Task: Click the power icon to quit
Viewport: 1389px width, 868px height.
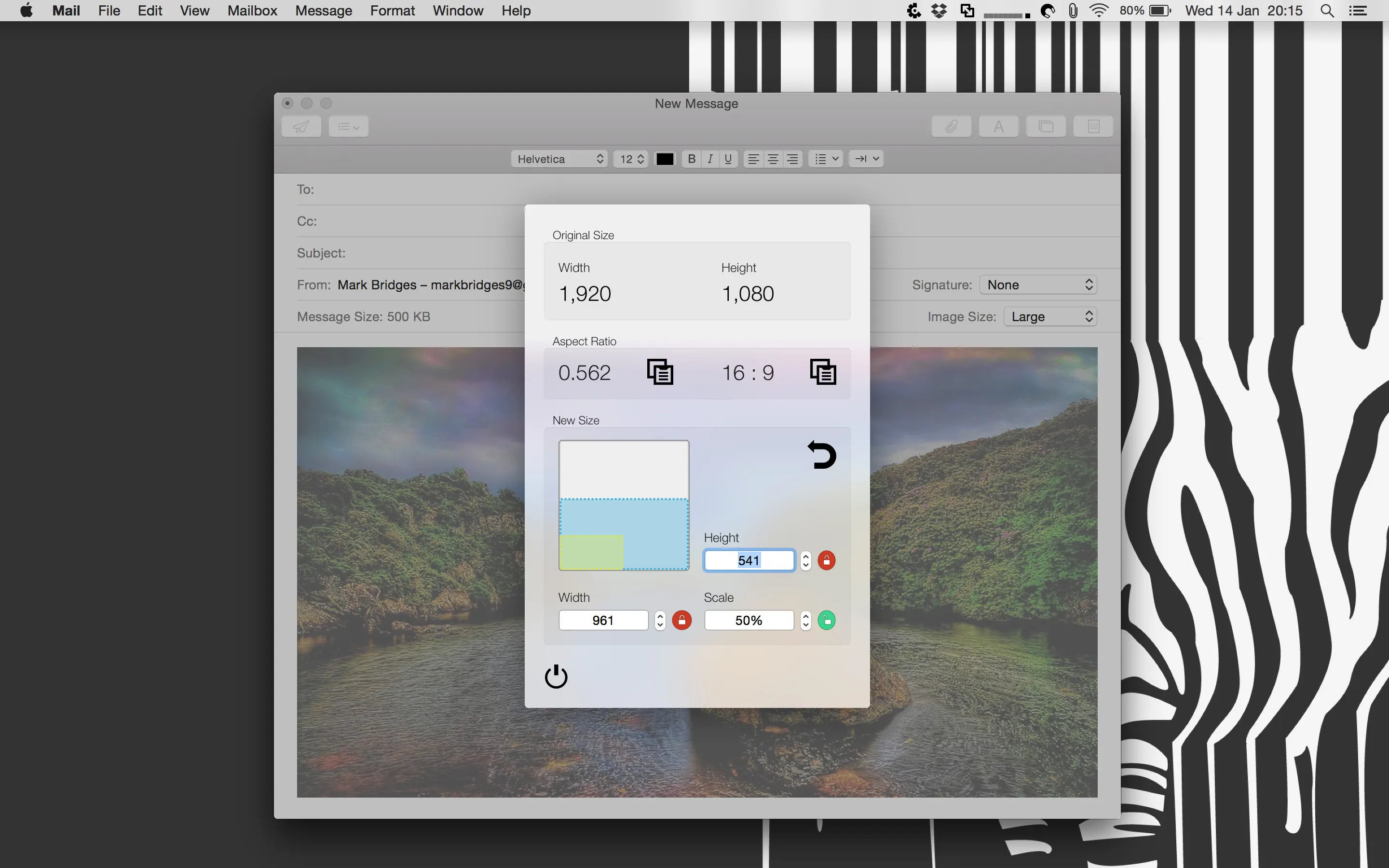Action: pyautogui.click(x=556, y=676)
